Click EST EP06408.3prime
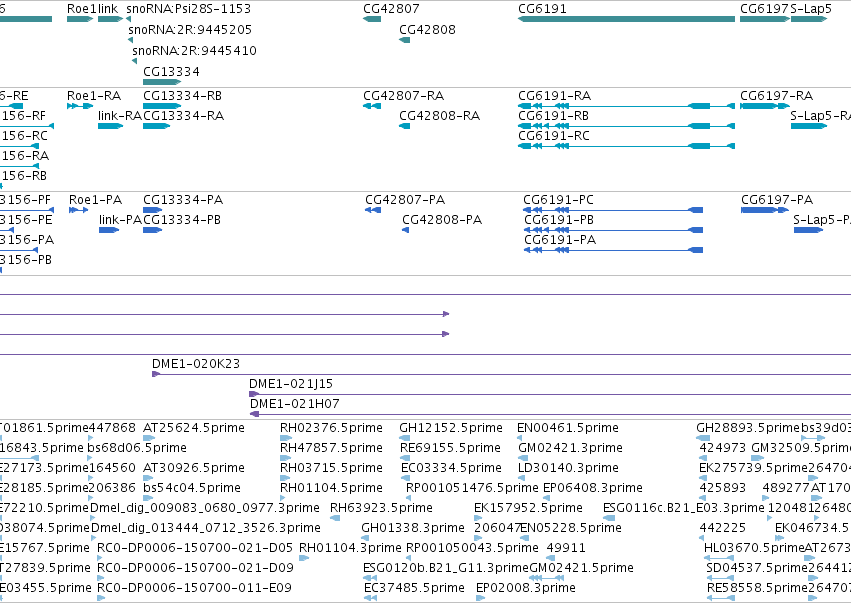Screen dimensions: 851x603 593,488
